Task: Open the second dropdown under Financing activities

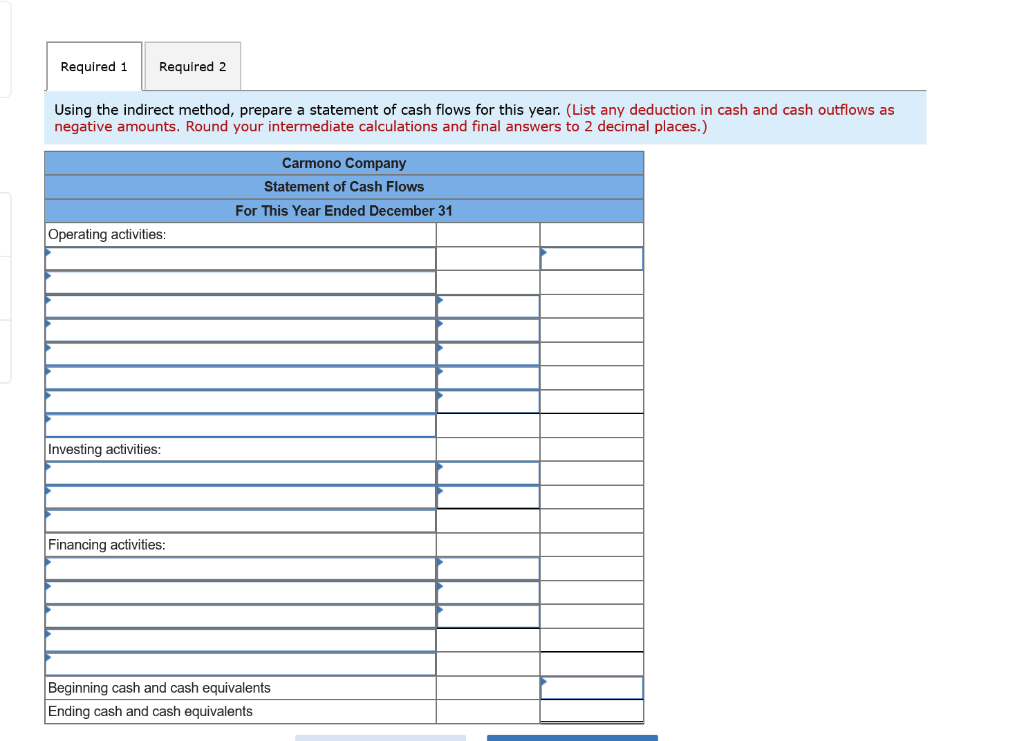Action: (240, 592)
